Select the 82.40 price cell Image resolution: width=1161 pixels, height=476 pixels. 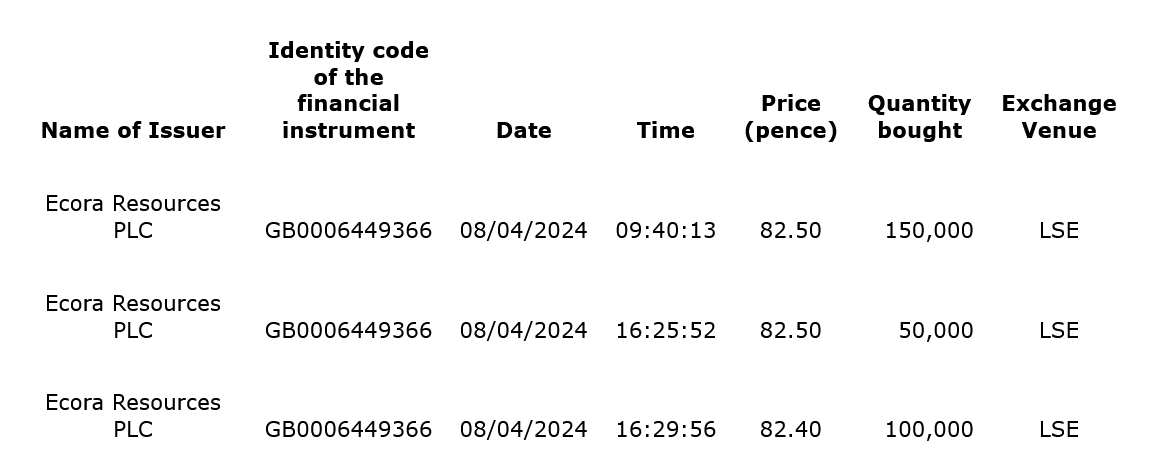pyautogui.click(x=790, y=429)
